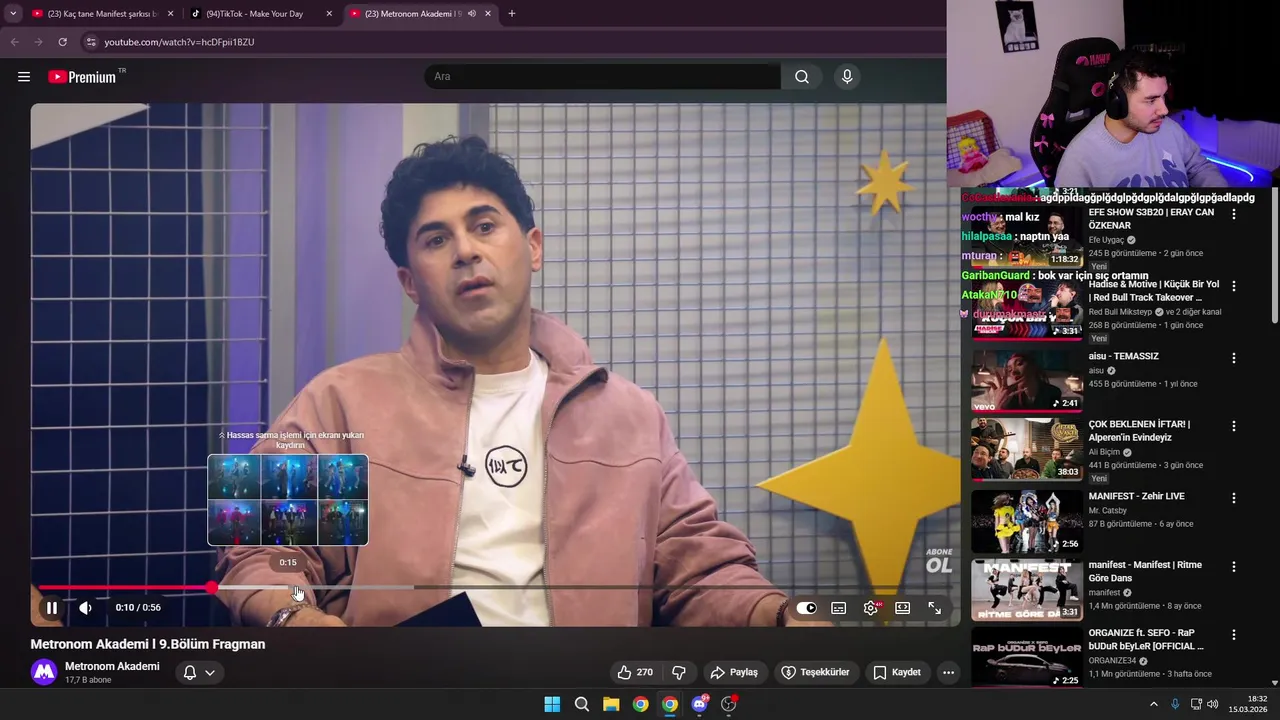Start voice search with microphone icon
The image size is (1280, 720).
pos(847,77)
